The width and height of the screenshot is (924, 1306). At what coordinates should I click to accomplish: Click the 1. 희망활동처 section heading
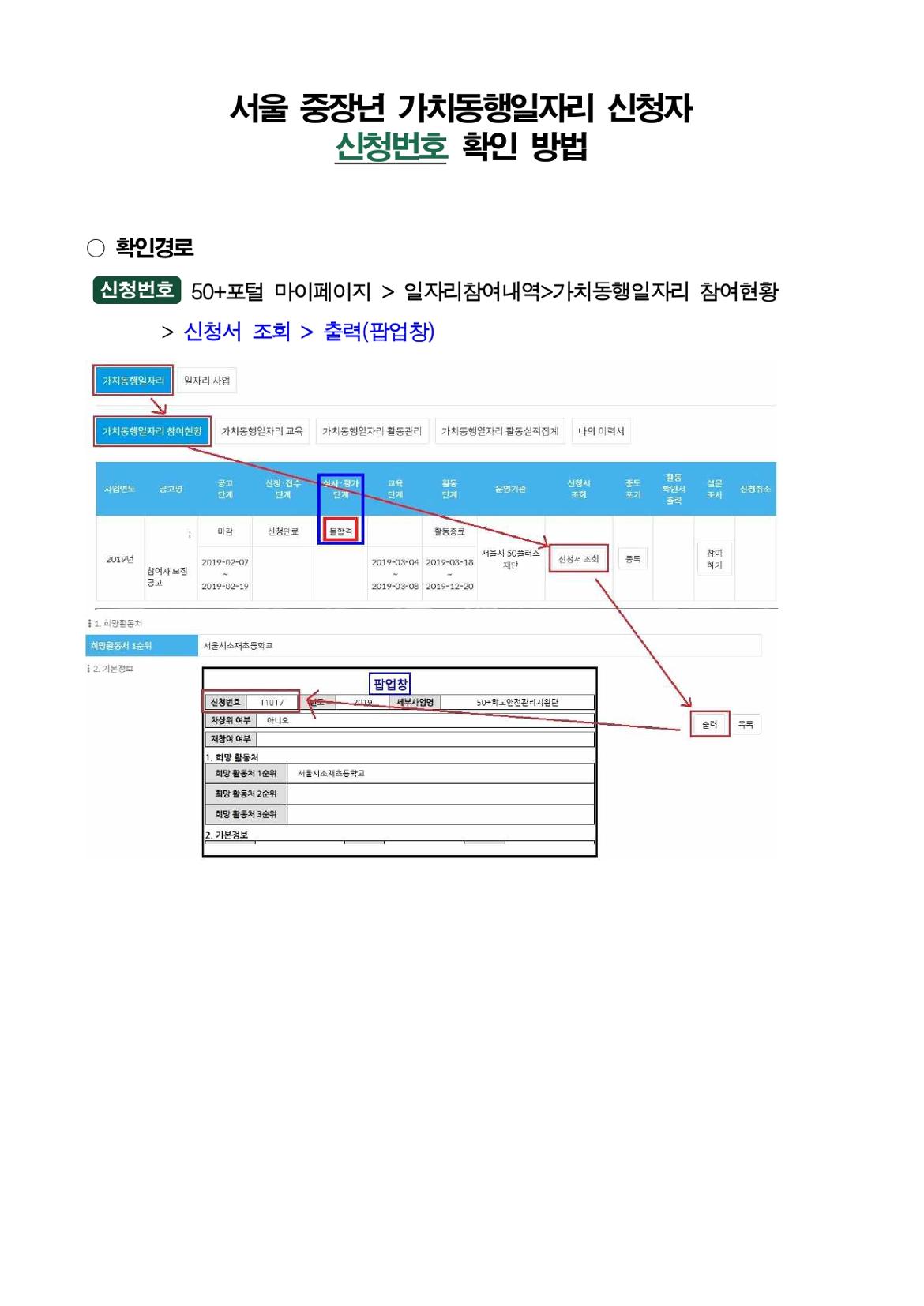(x=118, y=623)
